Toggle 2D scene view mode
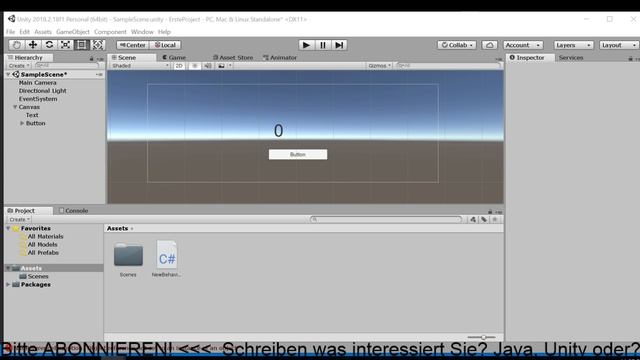The image size is (640, 360). point(179,66)
